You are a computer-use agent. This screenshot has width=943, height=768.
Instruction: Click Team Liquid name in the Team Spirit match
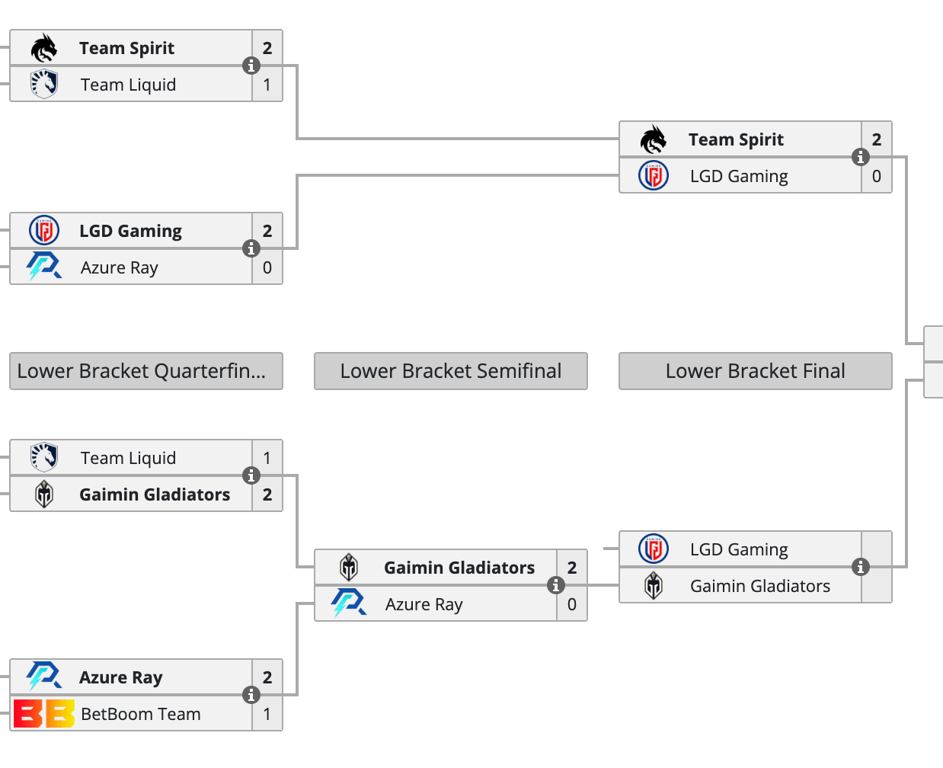pyautogui.click(x=128, y=85)
